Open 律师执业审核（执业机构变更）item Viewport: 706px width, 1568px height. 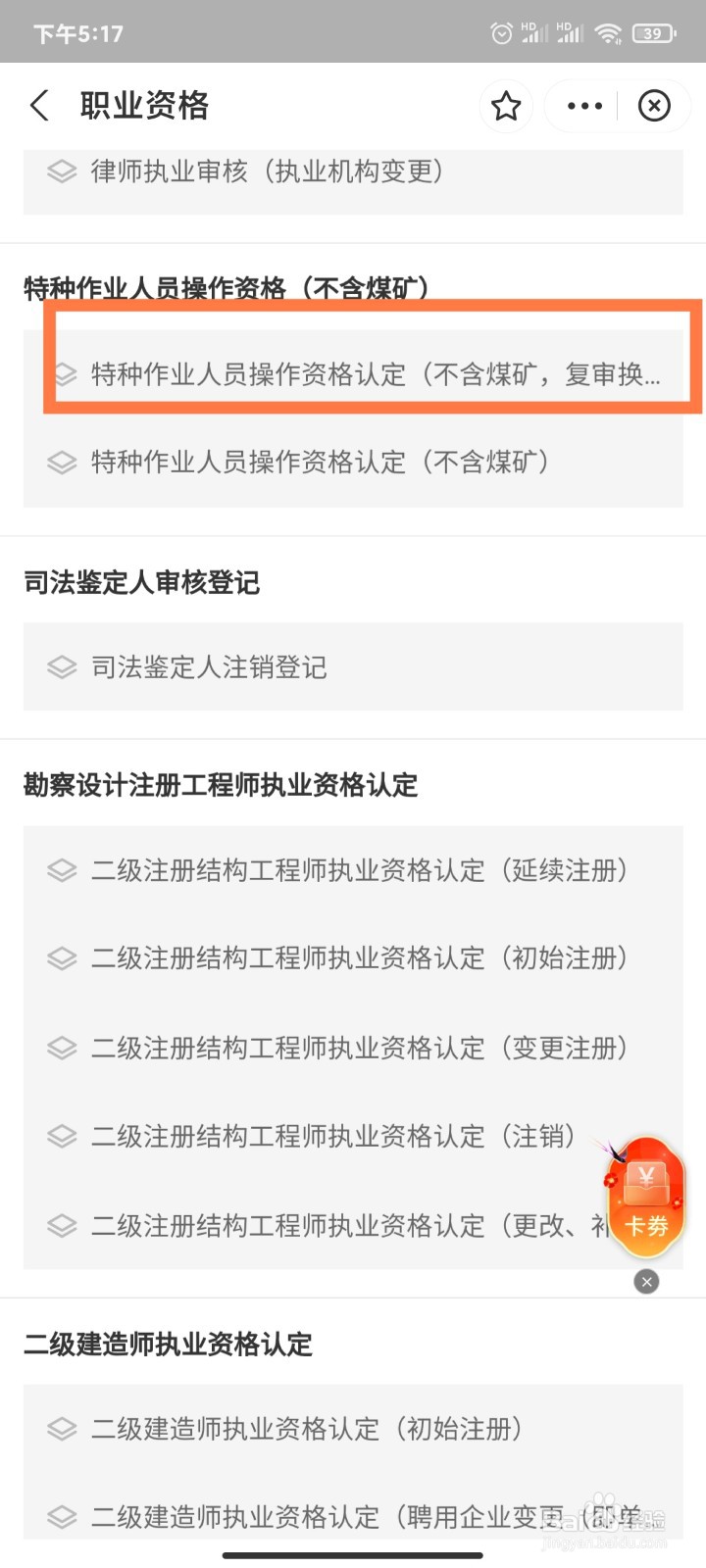353,171
